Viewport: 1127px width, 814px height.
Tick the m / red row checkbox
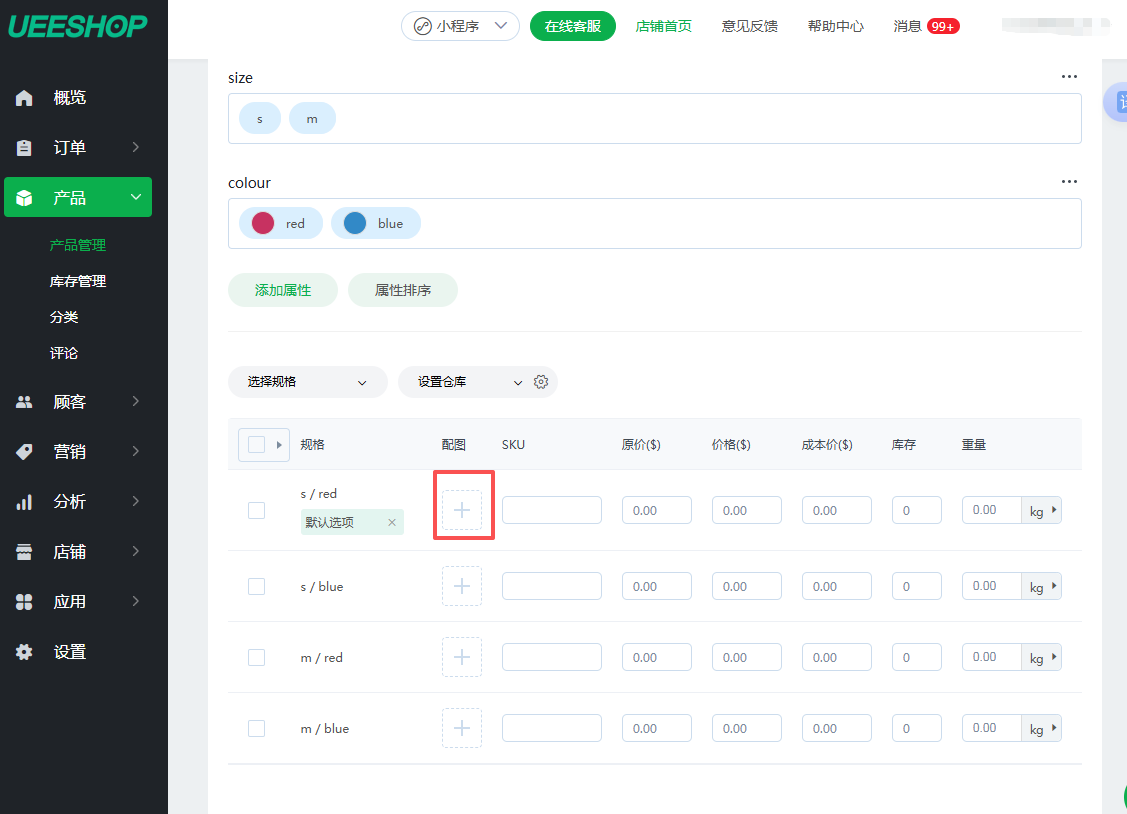[x=257, y=657]
